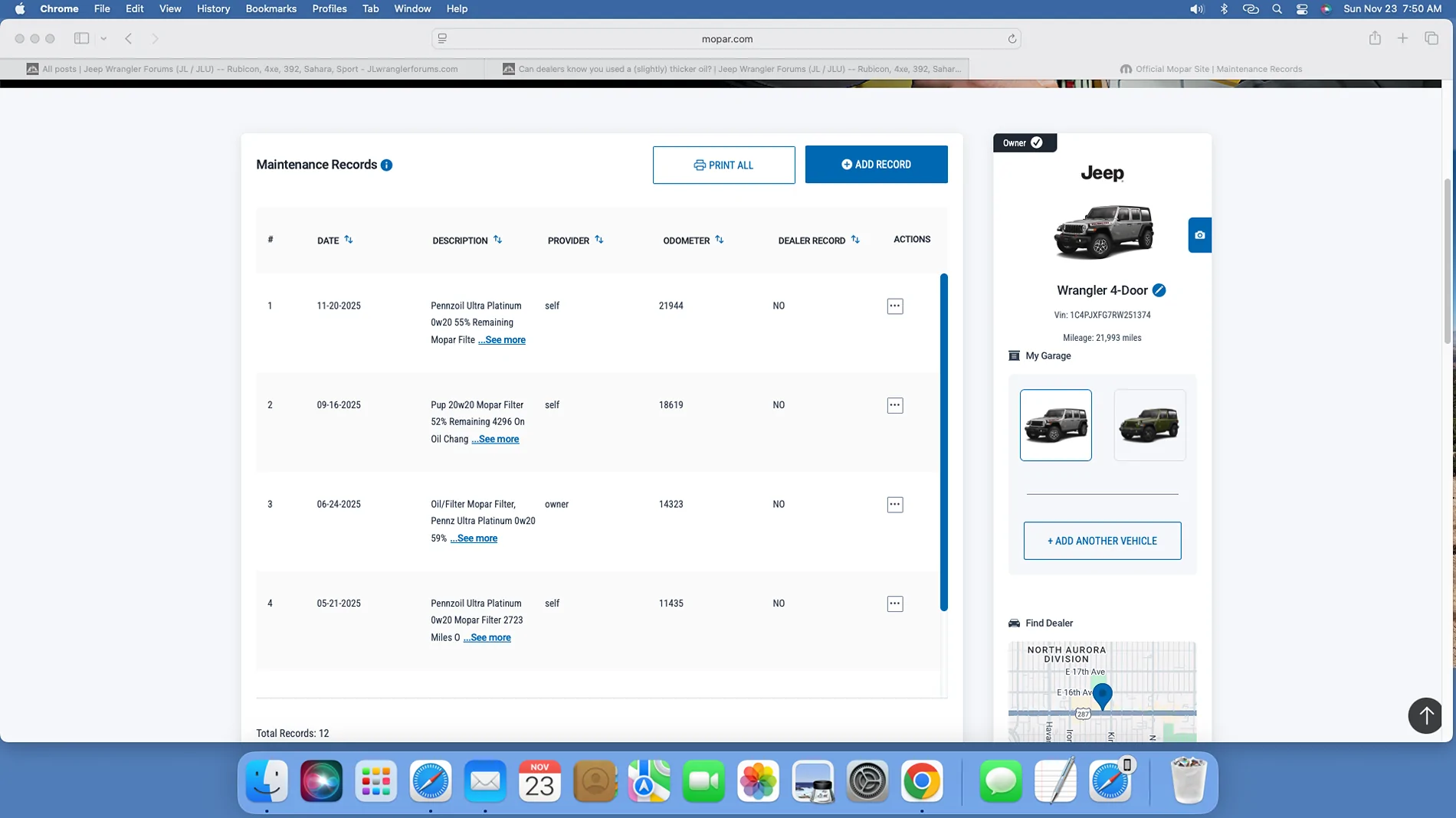
Task: Click the blue records table scrollbar
Action: coord(943,442)
